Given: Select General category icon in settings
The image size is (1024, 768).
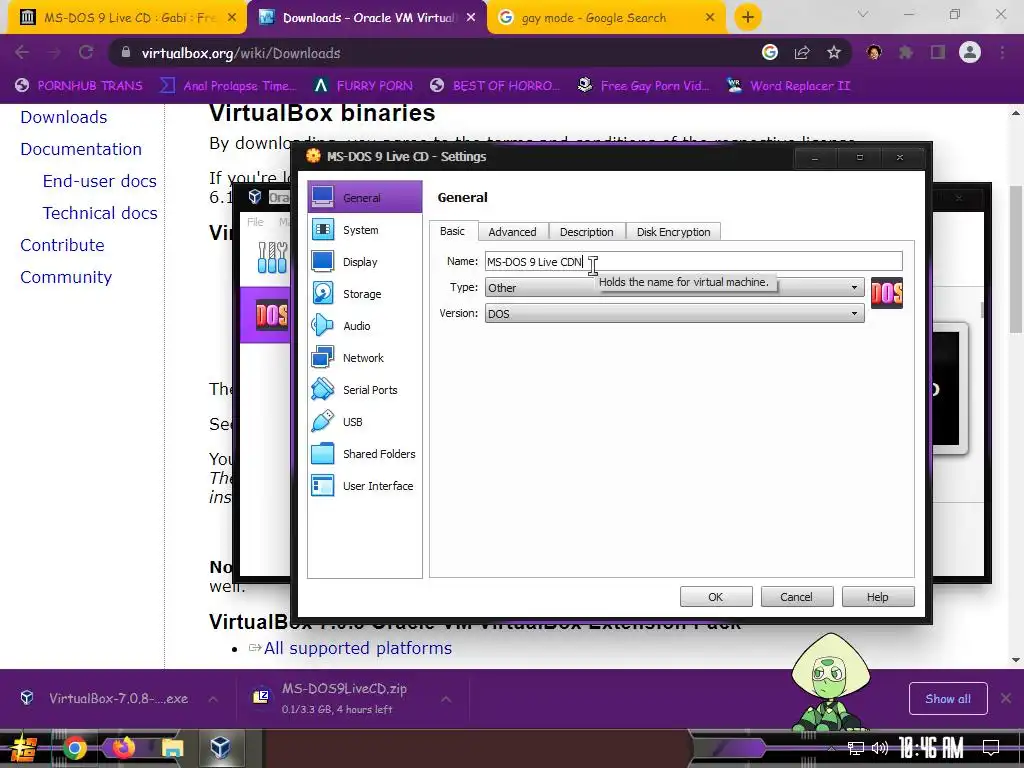Looking at the screenshot, I should point(323,197).
